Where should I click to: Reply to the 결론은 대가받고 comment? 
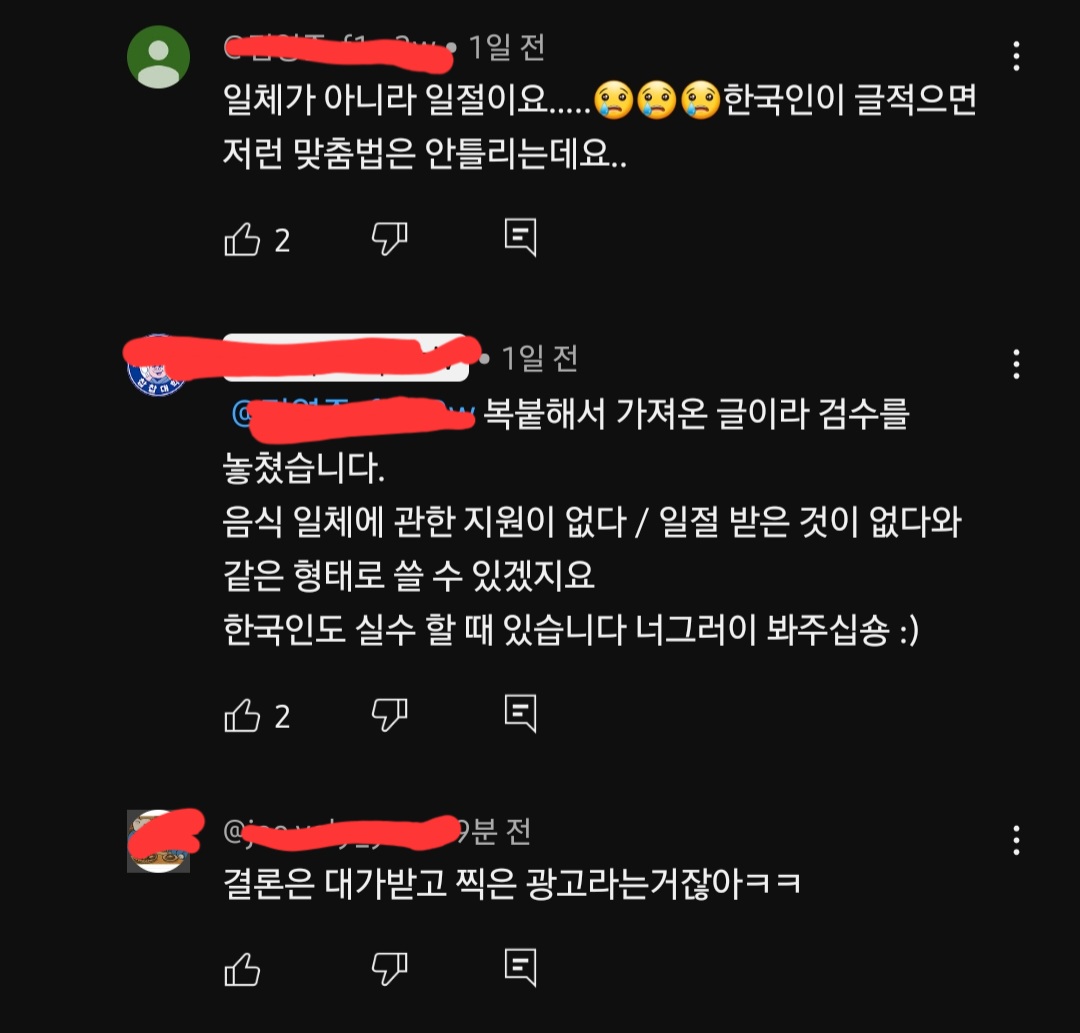[x=521, y=968]
